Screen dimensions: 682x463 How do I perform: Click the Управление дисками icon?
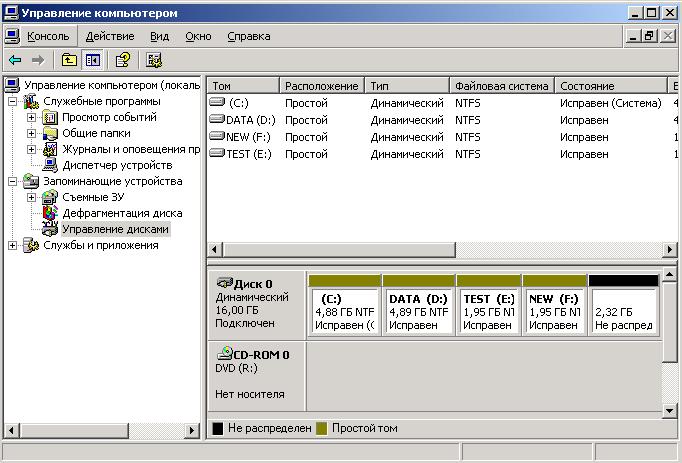point(50,229)
